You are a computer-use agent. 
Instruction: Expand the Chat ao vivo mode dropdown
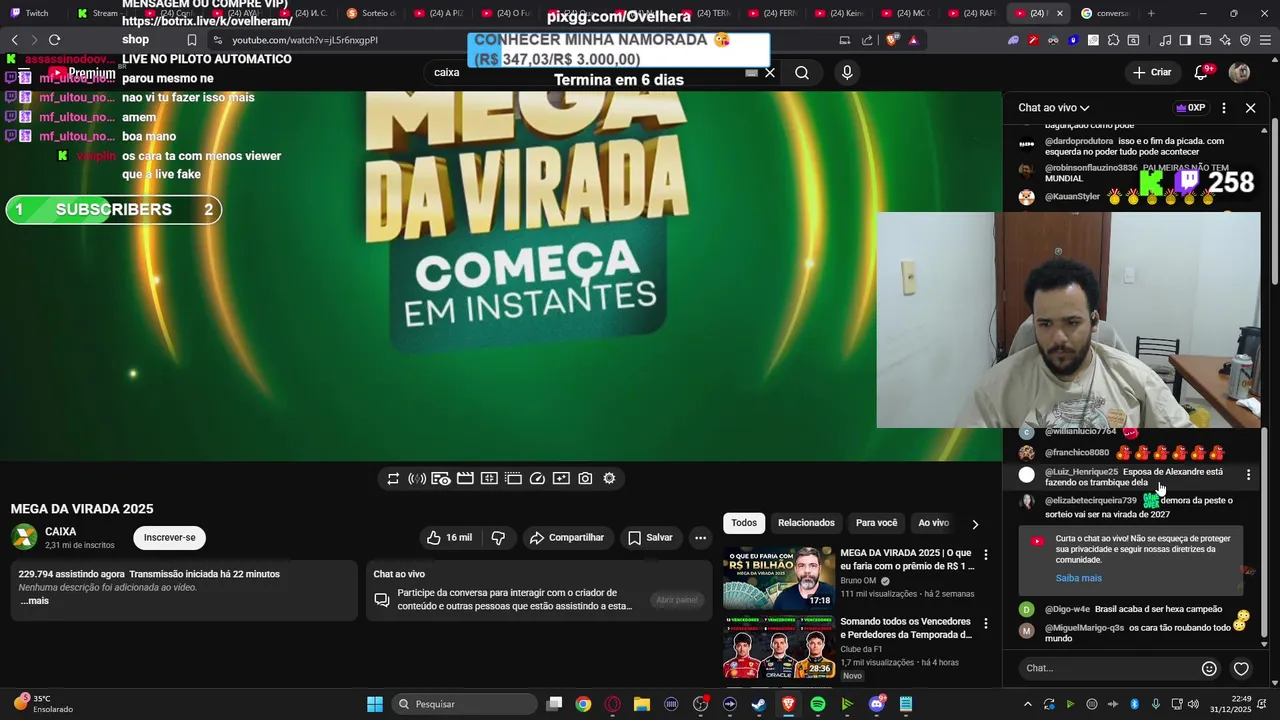click(x=1054, y=108)
